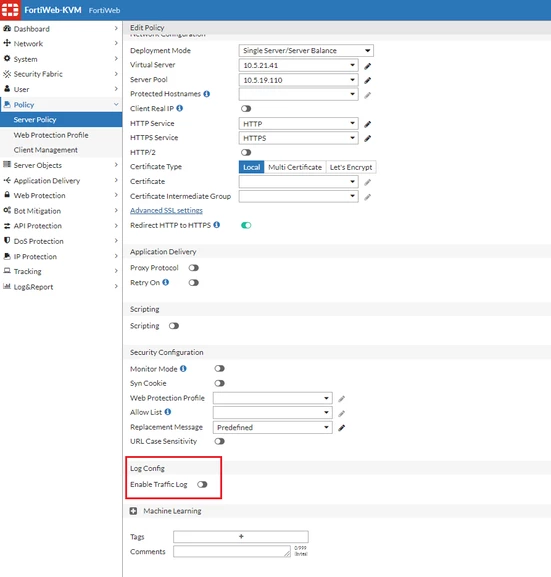Toggle Client Real IP switch
This screenshot has height=577, width=551.
(246, 109)
